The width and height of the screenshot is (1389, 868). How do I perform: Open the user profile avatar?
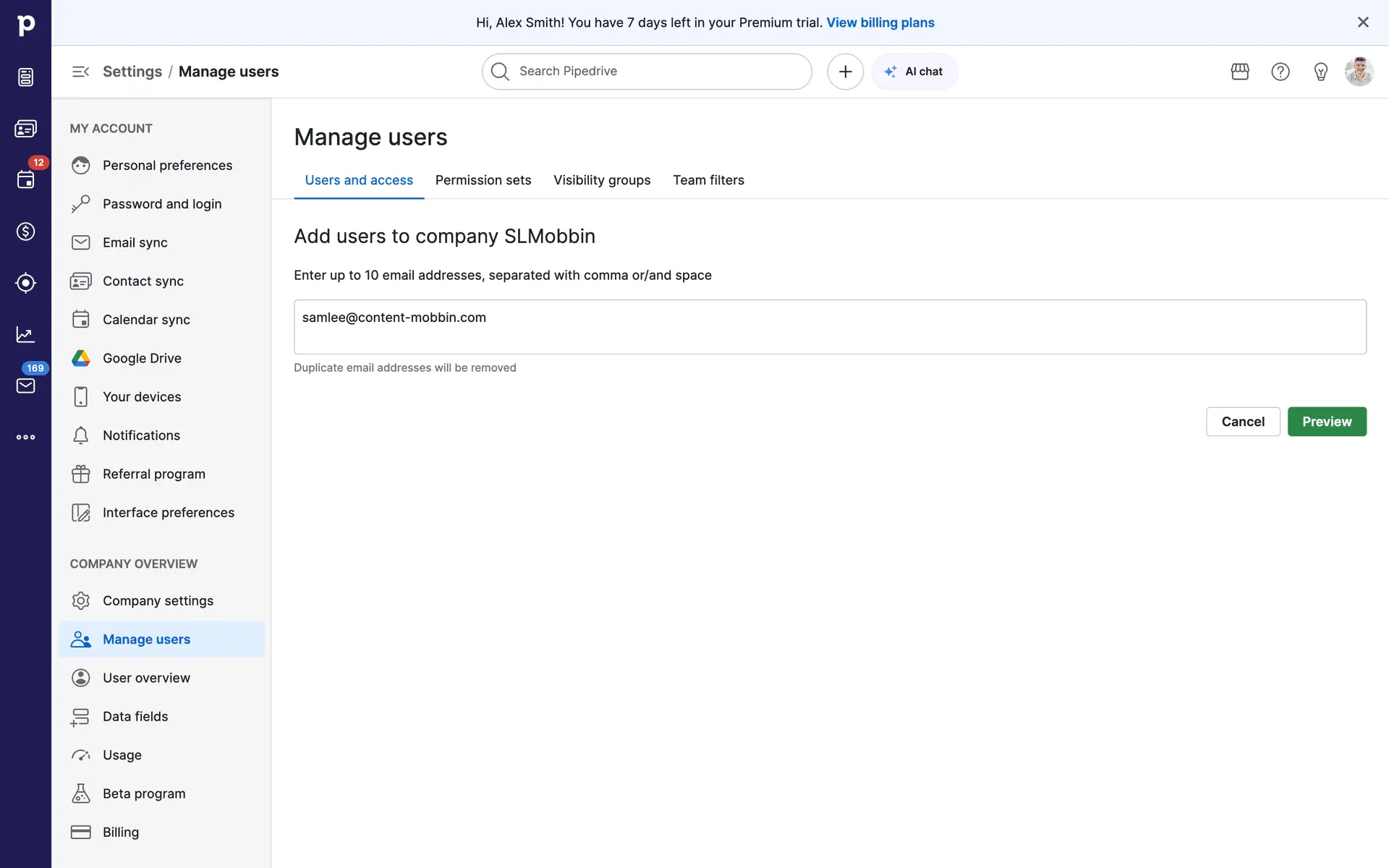(x=1359, y=72)
